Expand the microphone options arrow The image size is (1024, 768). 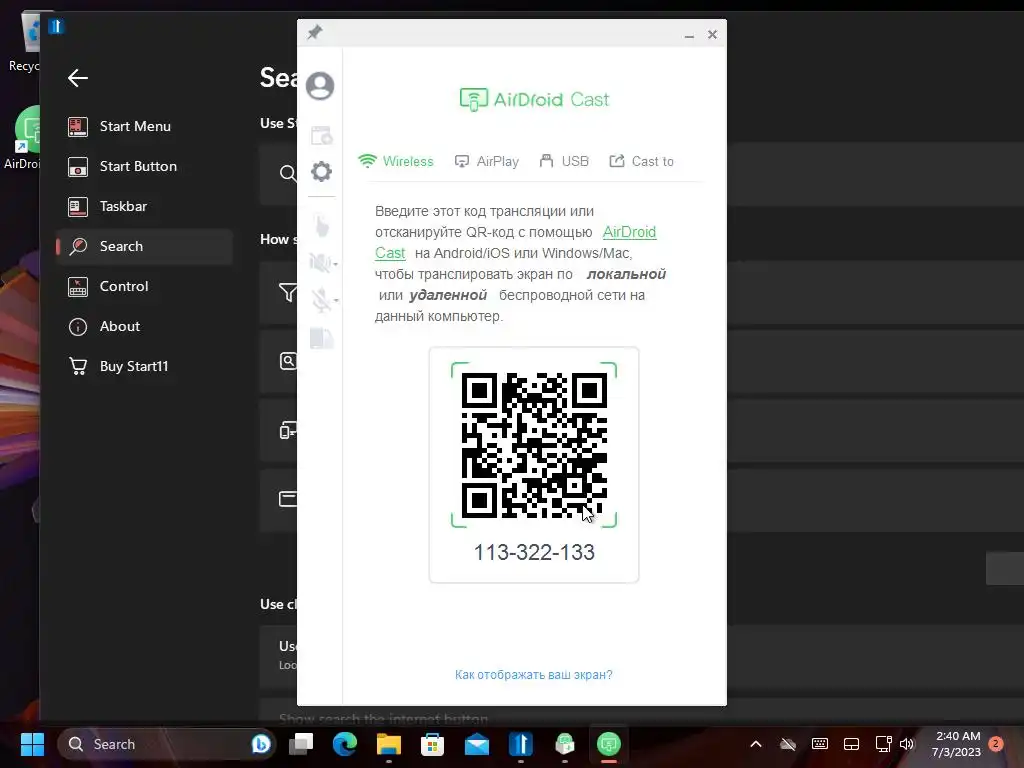(x=336, y=300)
